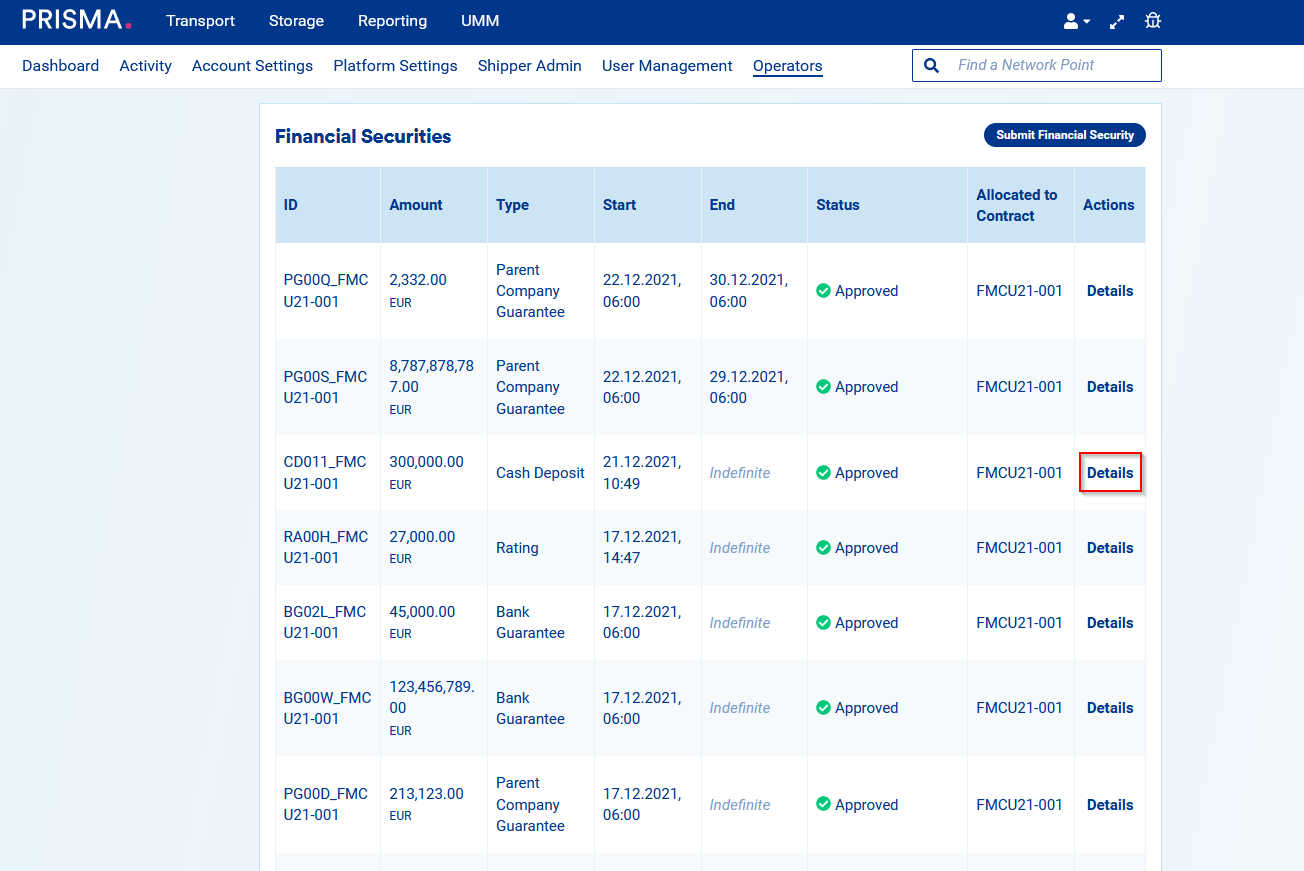Viewport: 1304px width, 871px height.
Task: Click the bug report icon
Action: (x=1152, y=21)
